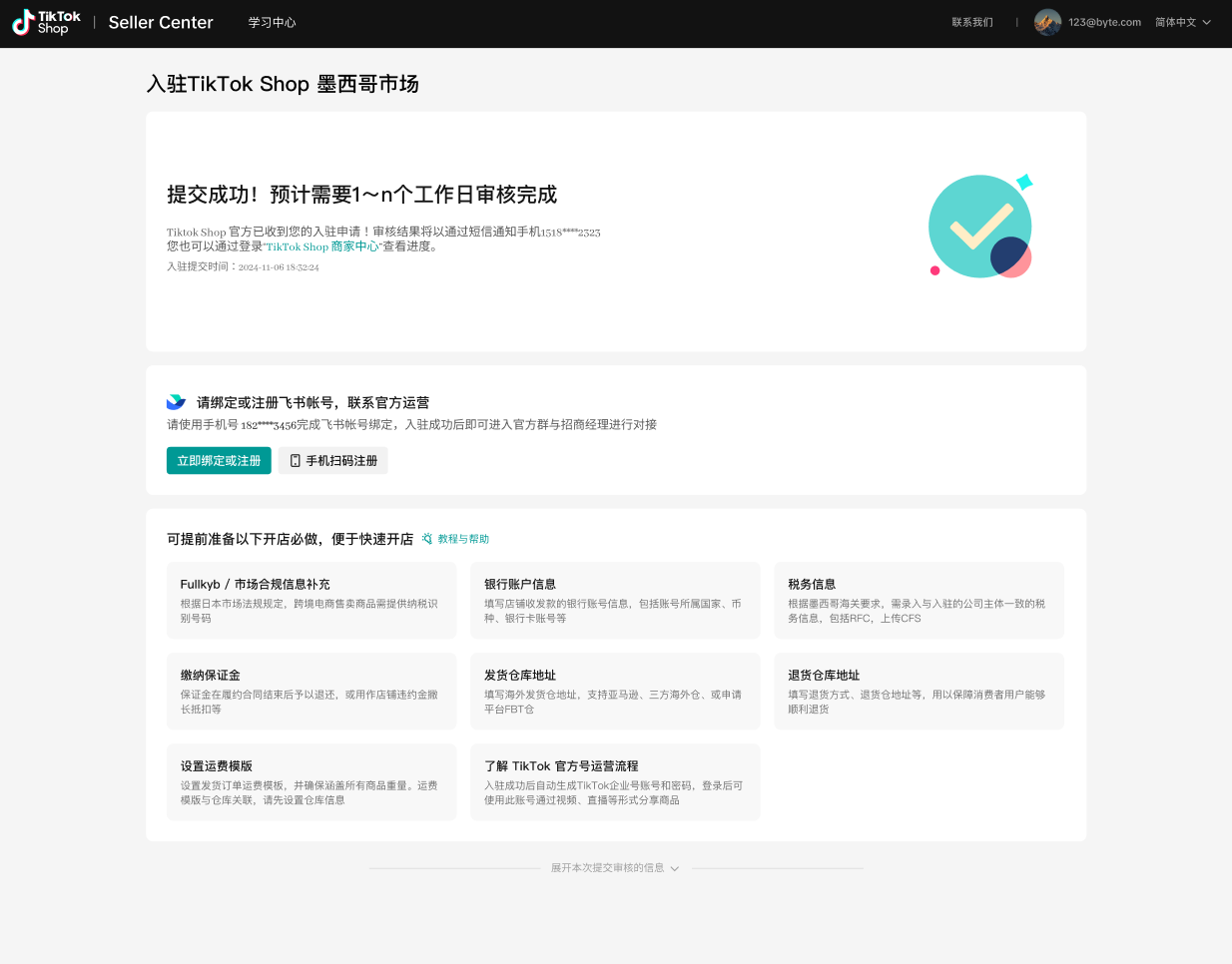Click the phone icon in 手机扫码注册
This screenshot has height=964, width=1232.
296,460
